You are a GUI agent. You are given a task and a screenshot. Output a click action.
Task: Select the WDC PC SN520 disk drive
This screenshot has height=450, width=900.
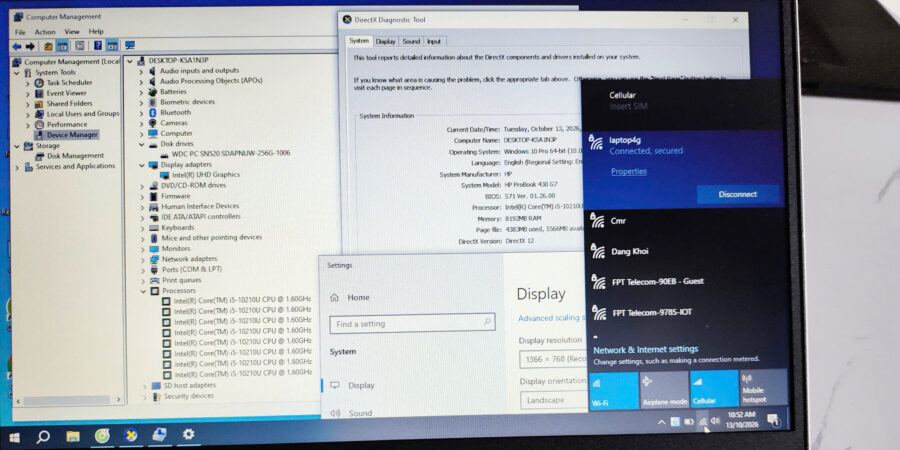click(231, 154)
